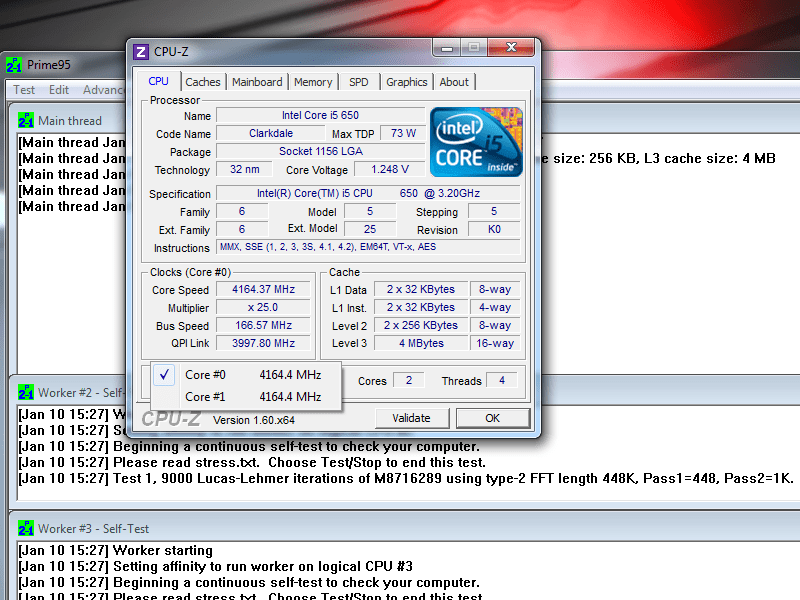Open the Memory tab
The image size is (800, 600).
point(313,82)
